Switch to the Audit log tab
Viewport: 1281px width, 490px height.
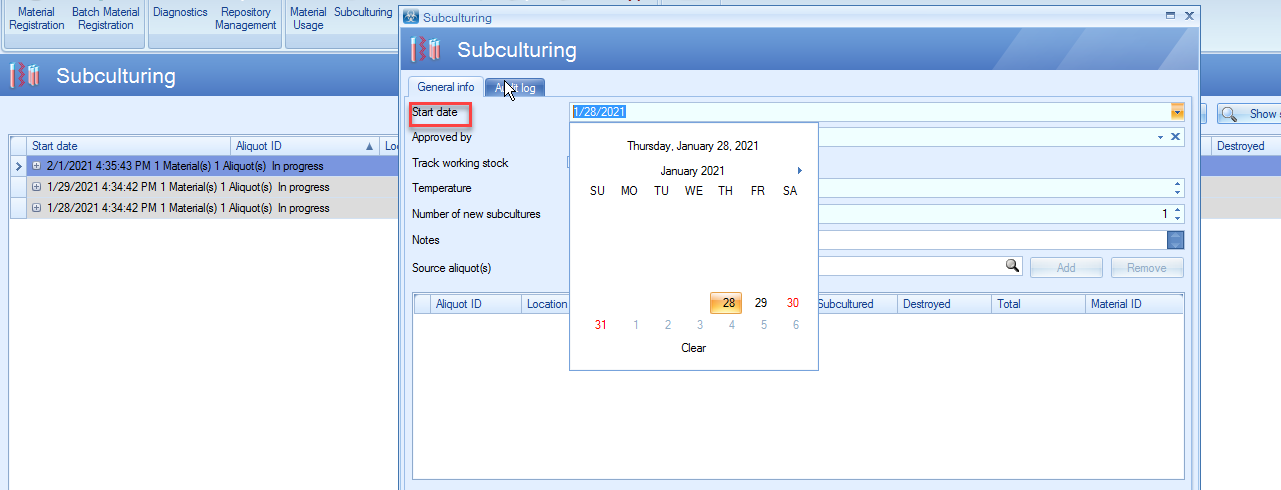point(515,88)
